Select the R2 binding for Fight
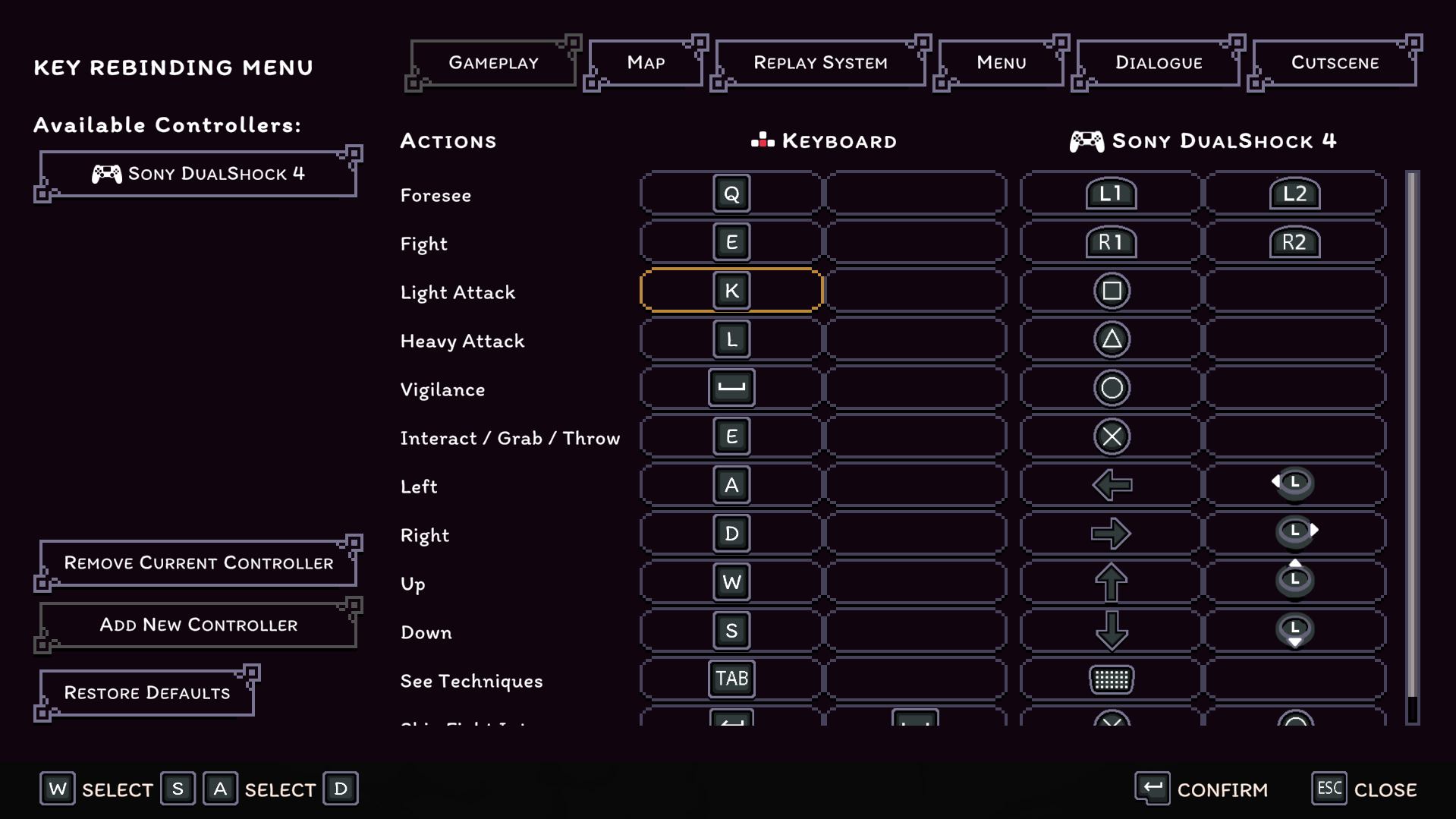Viewport: 1456px width, 819px height. [1294, 243]
